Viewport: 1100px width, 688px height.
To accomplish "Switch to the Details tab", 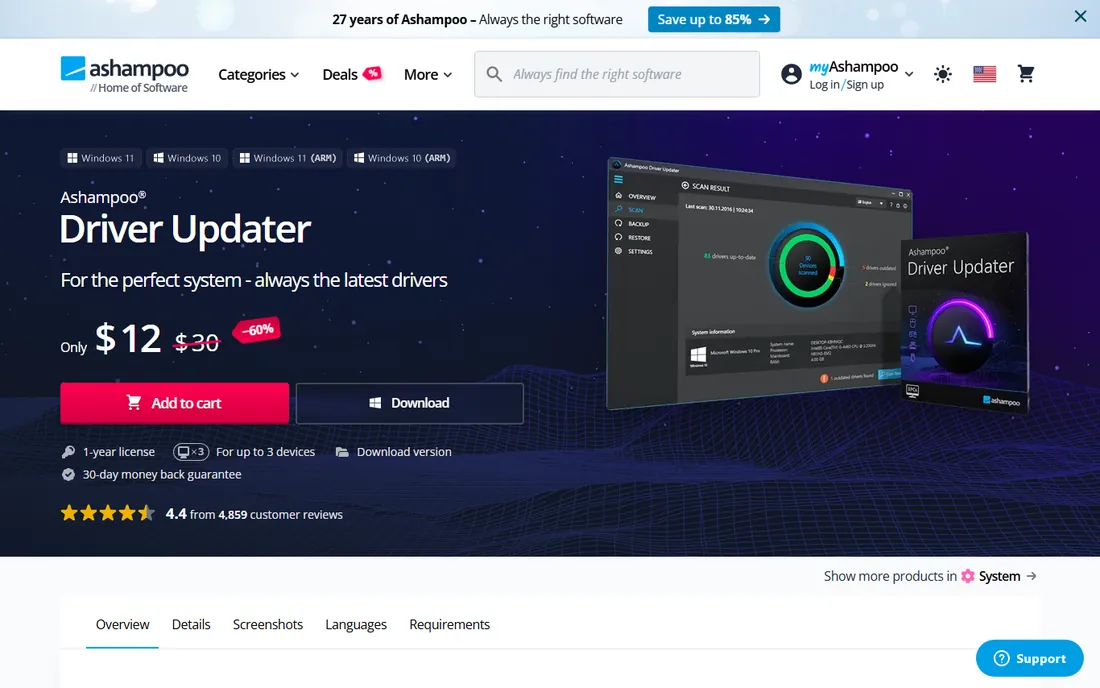I will tap(191, 624).
